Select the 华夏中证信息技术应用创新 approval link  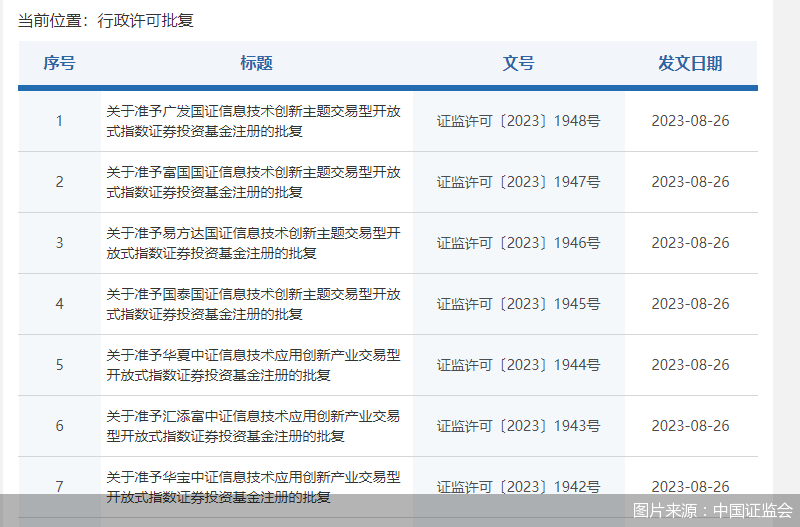(x=254, y=365)
